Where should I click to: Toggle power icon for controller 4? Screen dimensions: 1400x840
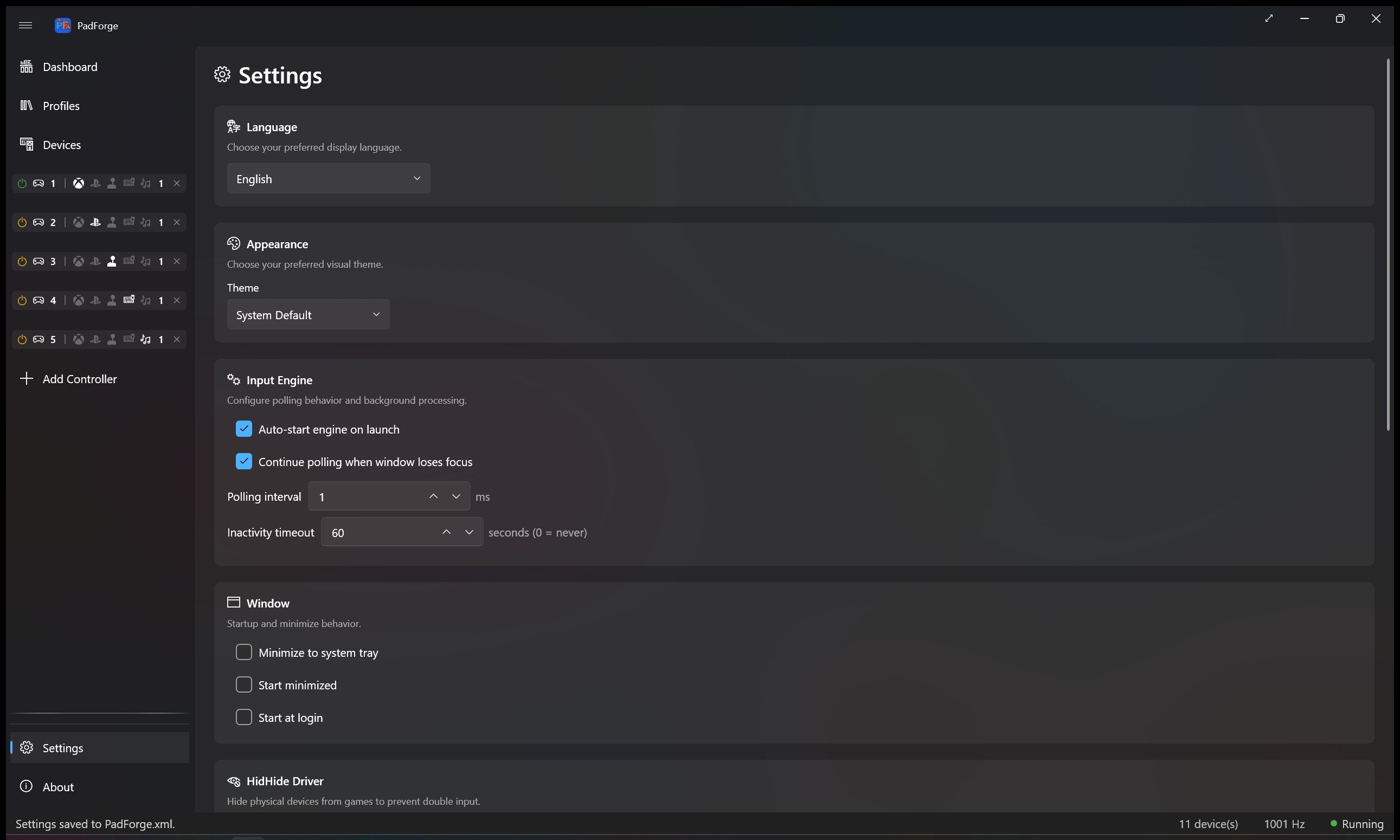[x=22, y=301]
